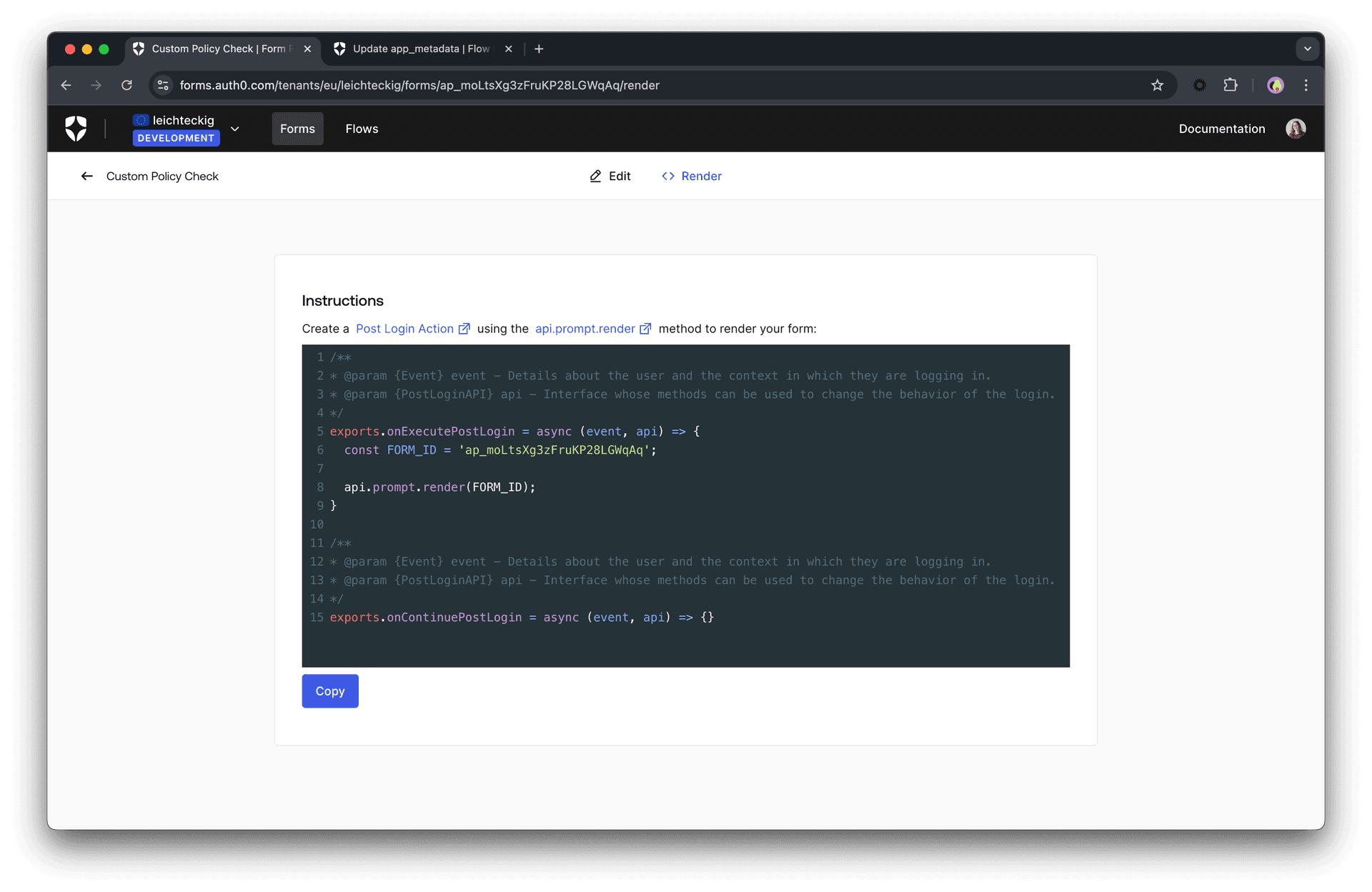The width and height of the screenshot is (1372, 892).
Task: Open the Documentation link
Action: point(1222,129)
